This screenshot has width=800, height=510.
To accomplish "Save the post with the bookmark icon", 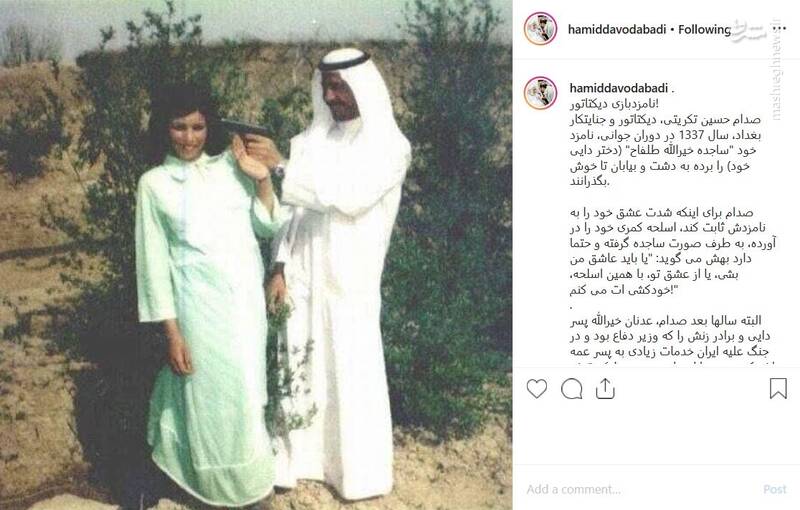I will (778, 388).
